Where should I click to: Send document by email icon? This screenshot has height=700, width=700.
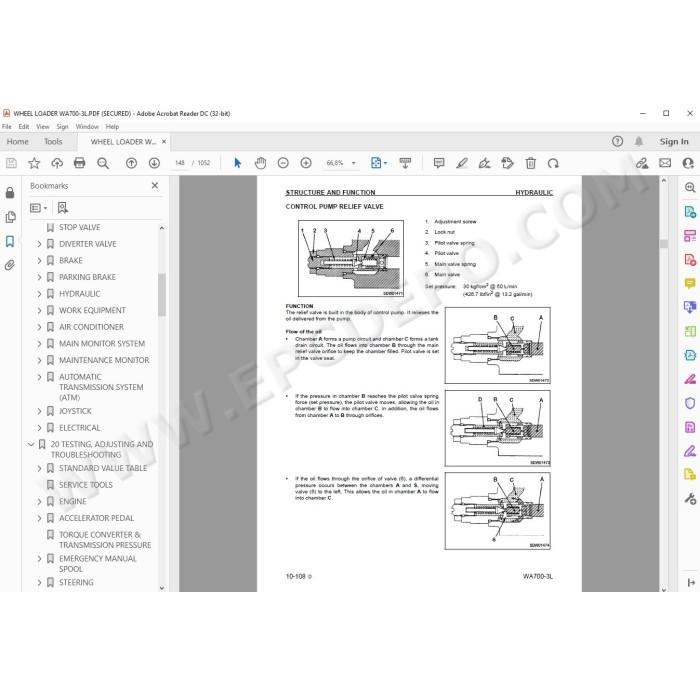pyautogui.click(x=665, y=163)
